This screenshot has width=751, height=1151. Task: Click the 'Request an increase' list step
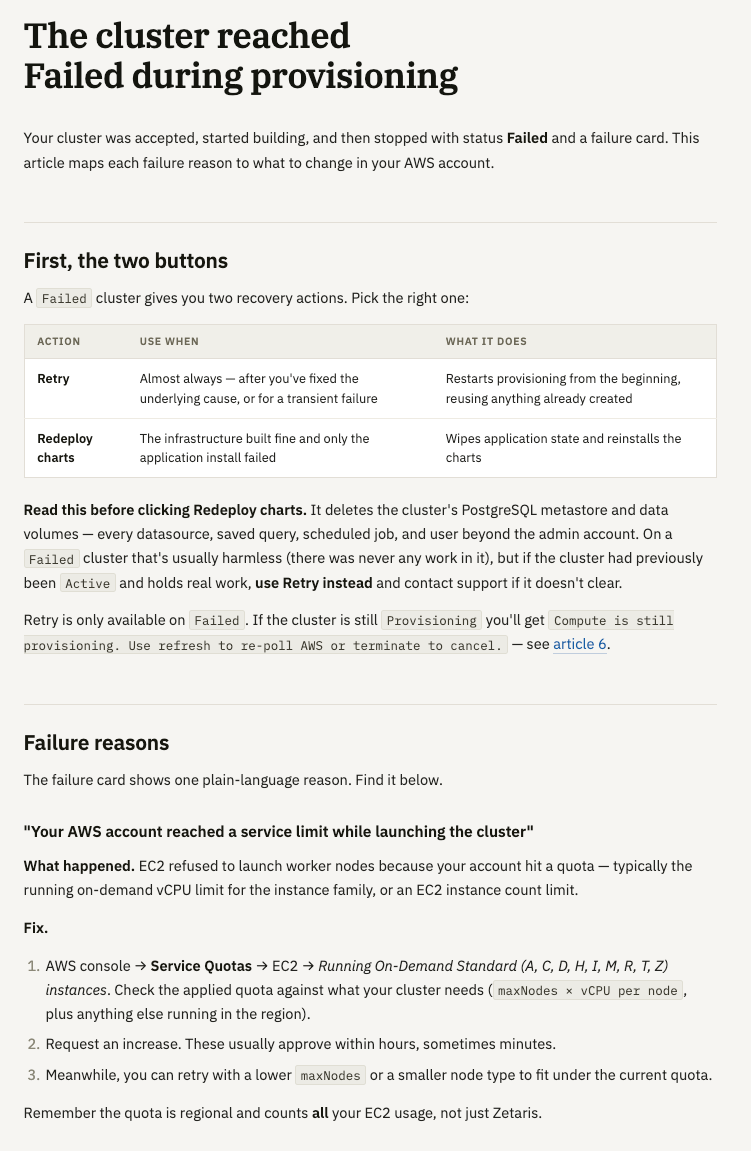[x=300, y=1044]
